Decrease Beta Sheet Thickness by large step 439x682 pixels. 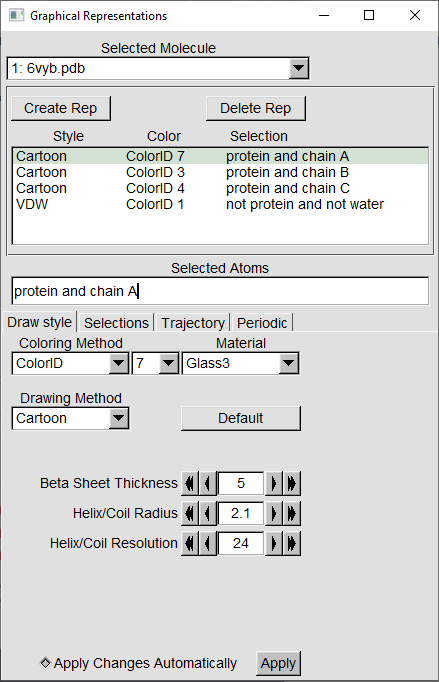tap(190, 483)
